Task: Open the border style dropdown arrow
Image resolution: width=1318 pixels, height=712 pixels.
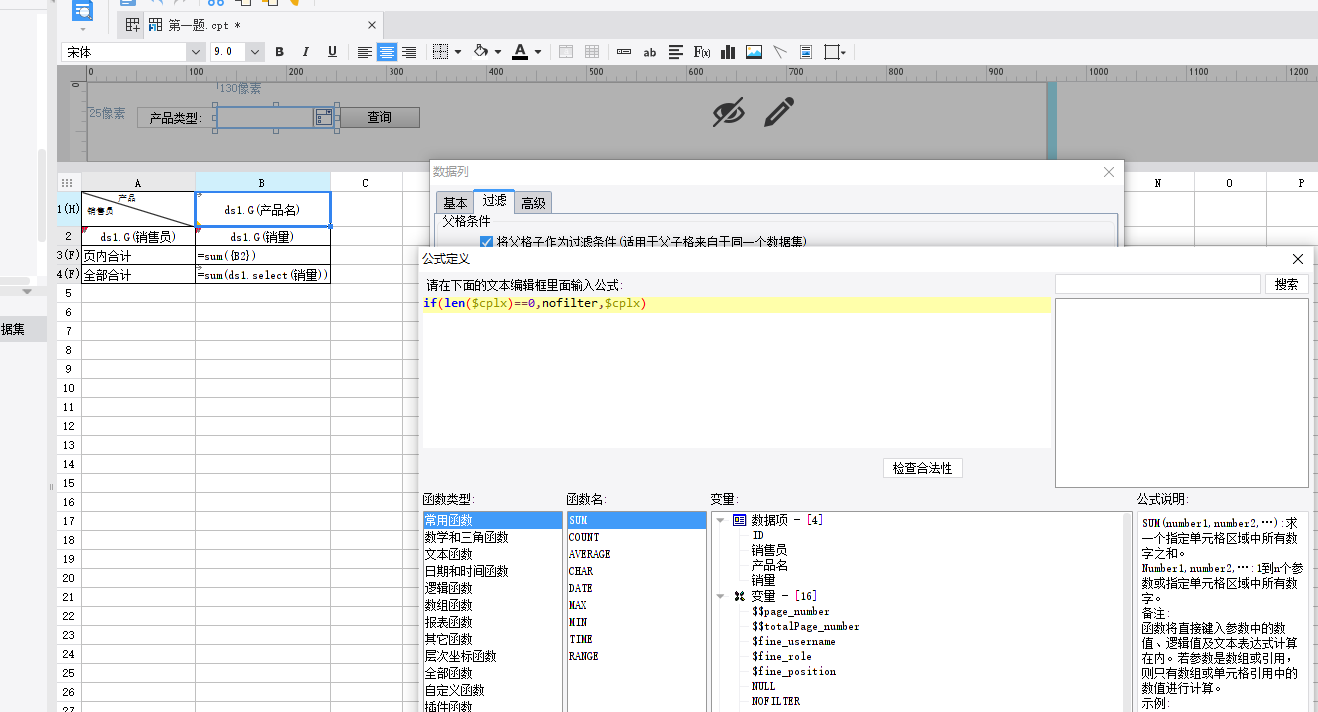Action: click(458, 52)
